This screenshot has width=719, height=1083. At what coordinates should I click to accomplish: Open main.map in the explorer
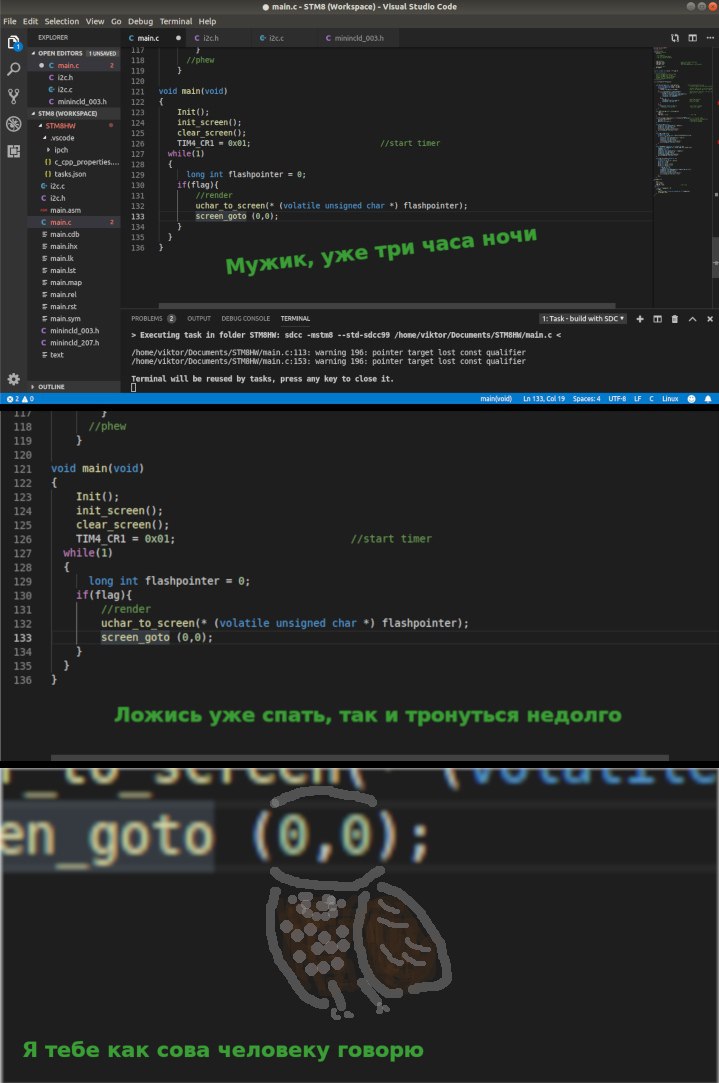74,282
